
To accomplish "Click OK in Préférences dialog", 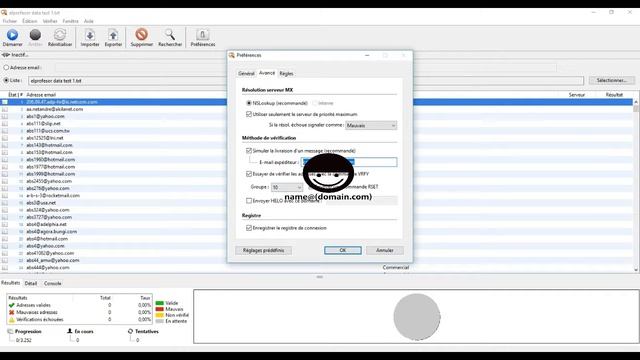I will point(343,250).
